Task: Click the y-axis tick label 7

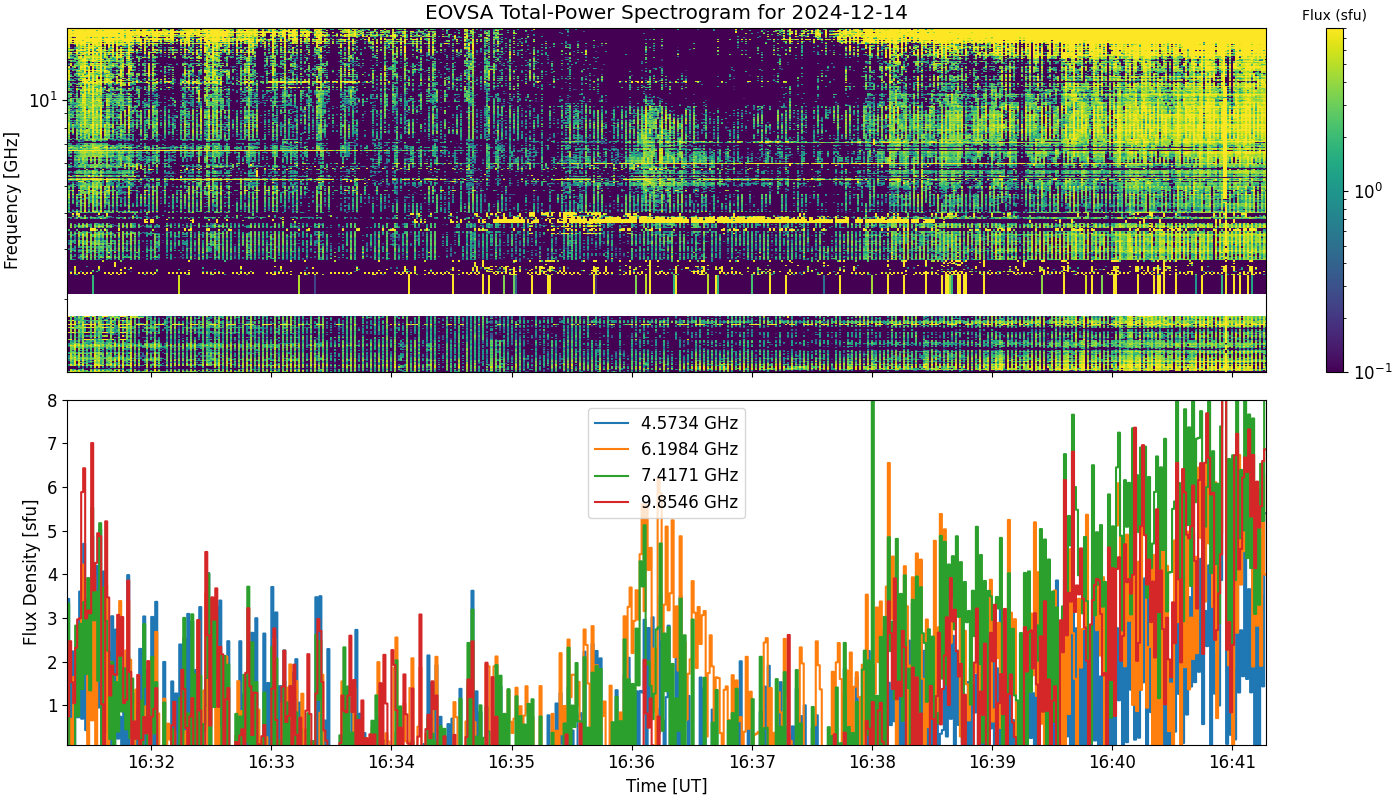Action: click(54, 443)
